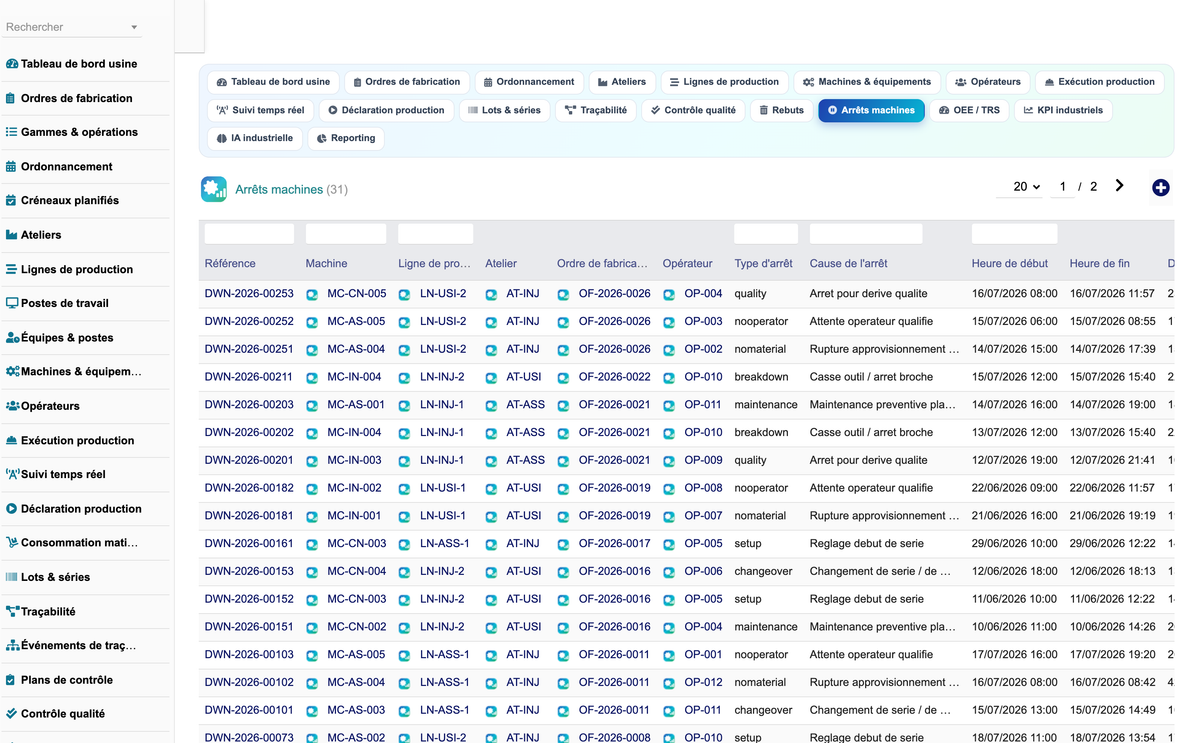This screenshot has height=743, width=1200.
Task: Open machine icon beside MC-CN-005
Action: pos(312,295)
